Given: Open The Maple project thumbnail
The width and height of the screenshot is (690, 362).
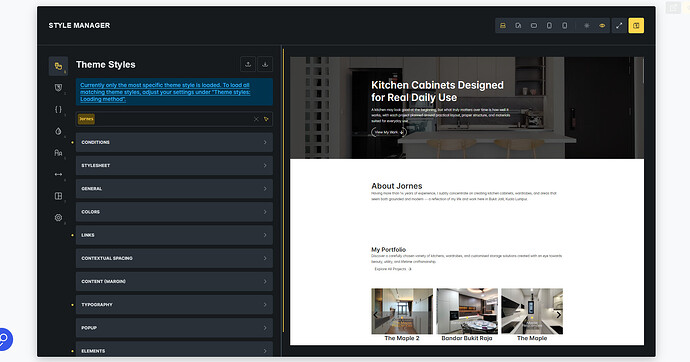Looking at the screenshot, I should tap(532, 311).
